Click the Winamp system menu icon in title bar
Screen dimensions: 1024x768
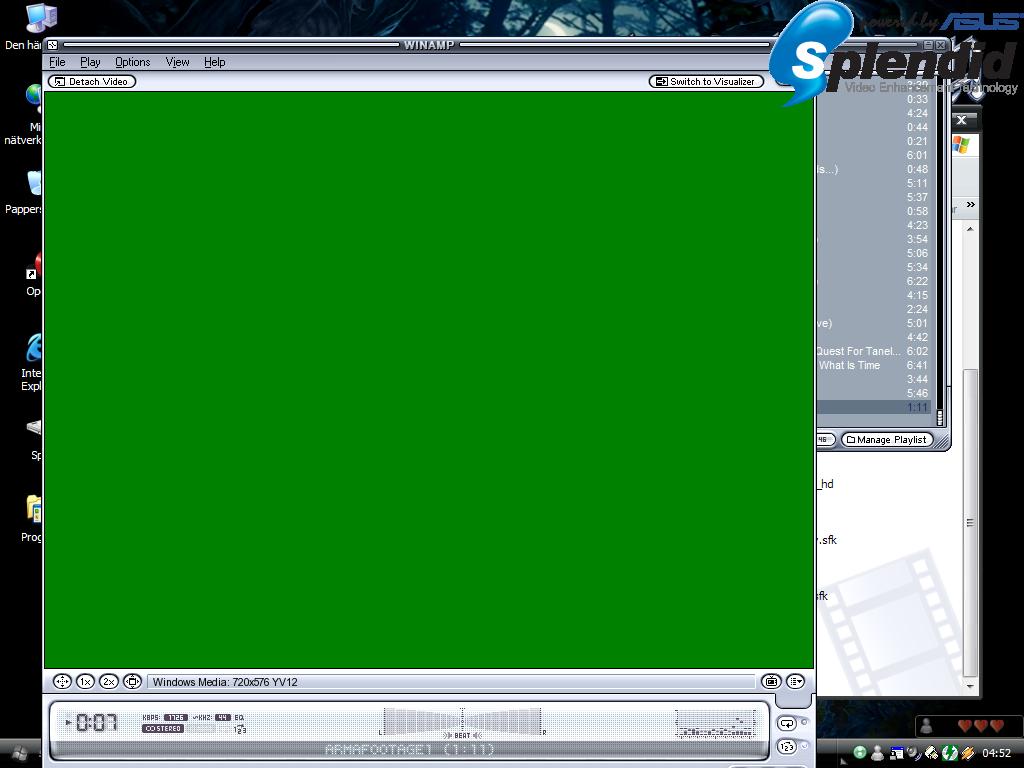click(x=53, y=45)
